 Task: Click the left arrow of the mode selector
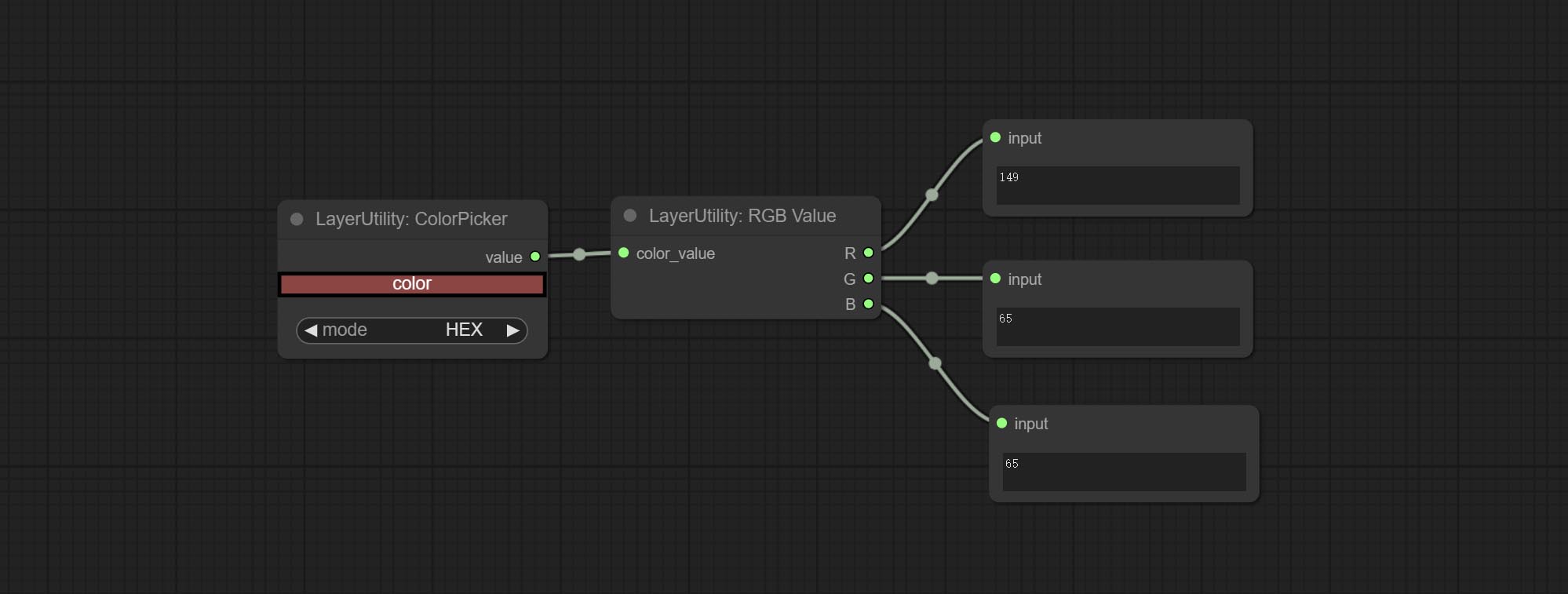(311, 330)
